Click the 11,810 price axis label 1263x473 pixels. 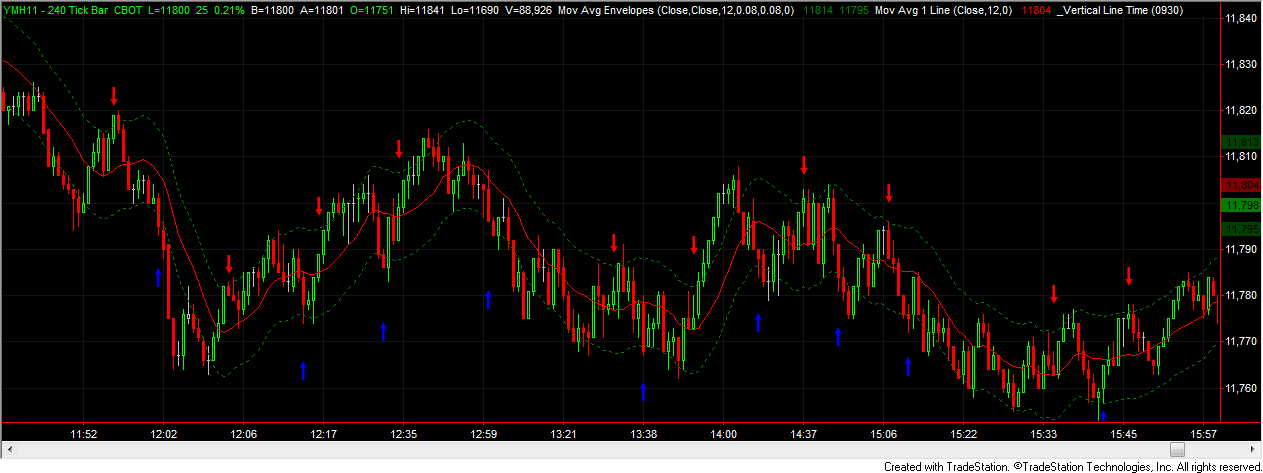[1241, 157]
